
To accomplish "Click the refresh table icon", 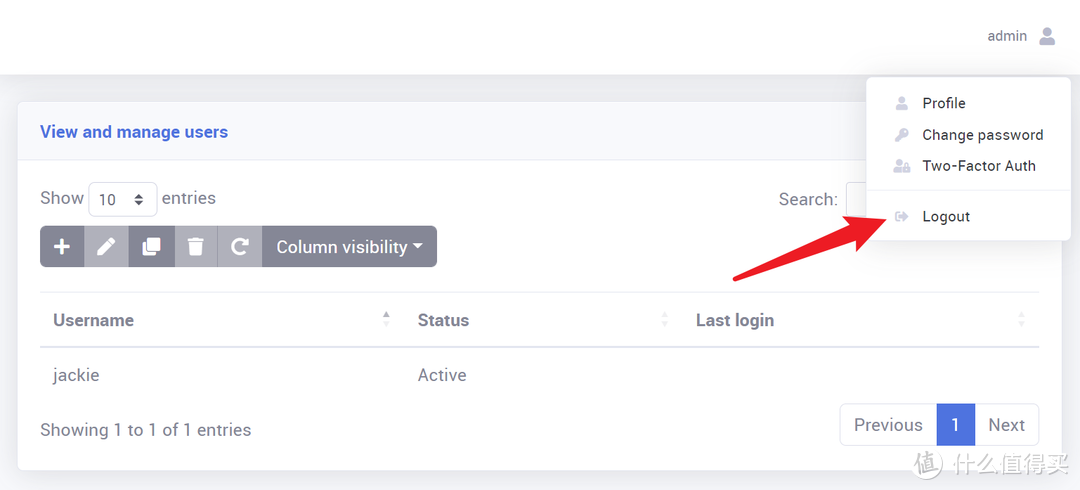I will pyautogui.click(x=240, y=247).
